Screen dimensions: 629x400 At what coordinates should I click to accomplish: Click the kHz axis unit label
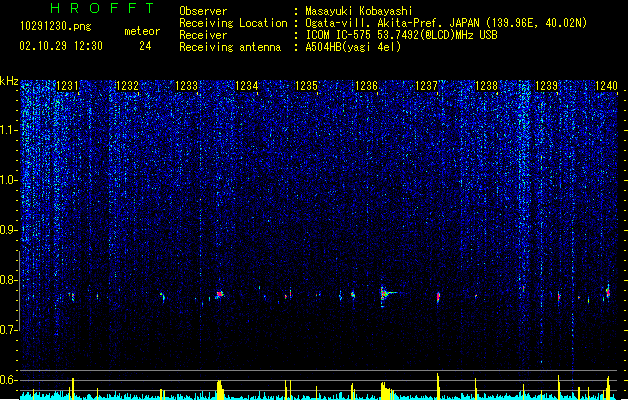click(x=9, y=81)
